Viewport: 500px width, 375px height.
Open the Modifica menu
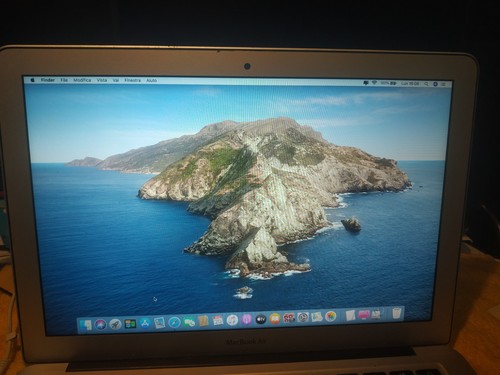click(x=82, y=80)
